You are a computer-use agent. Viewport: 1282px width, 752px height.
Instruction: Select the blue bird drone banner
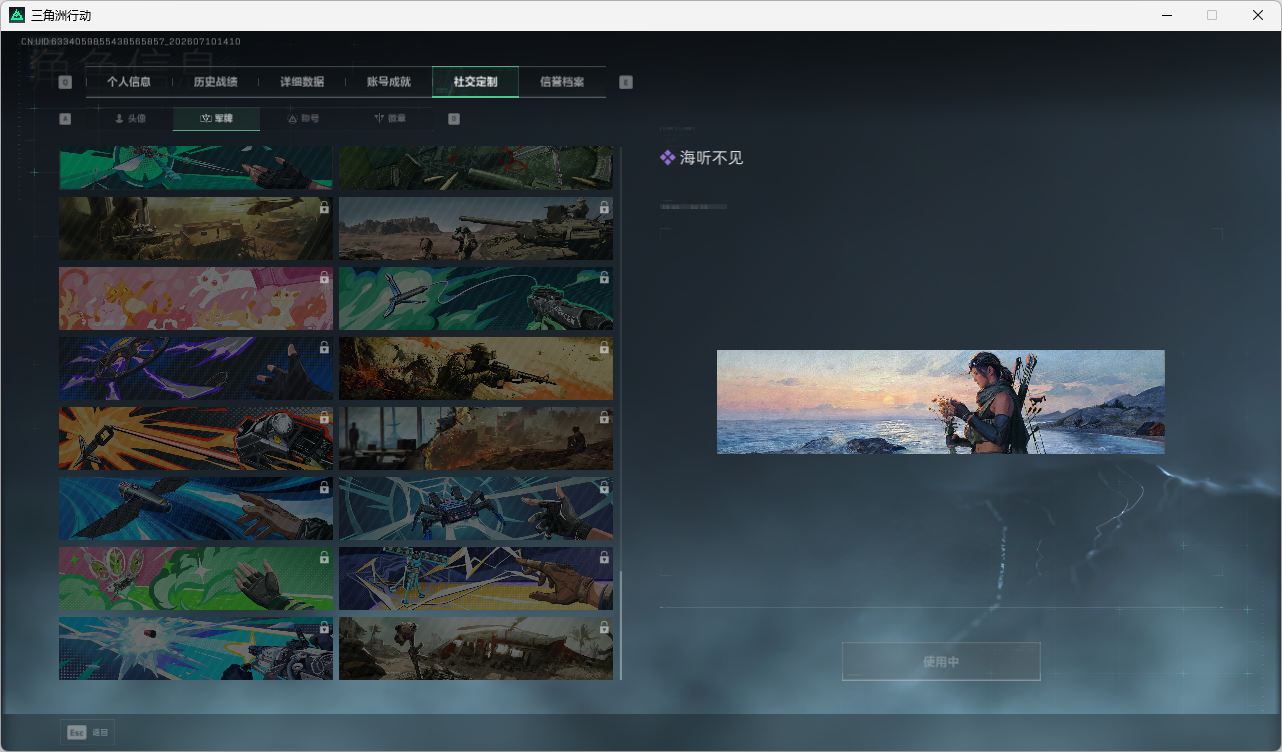point(196,508)
